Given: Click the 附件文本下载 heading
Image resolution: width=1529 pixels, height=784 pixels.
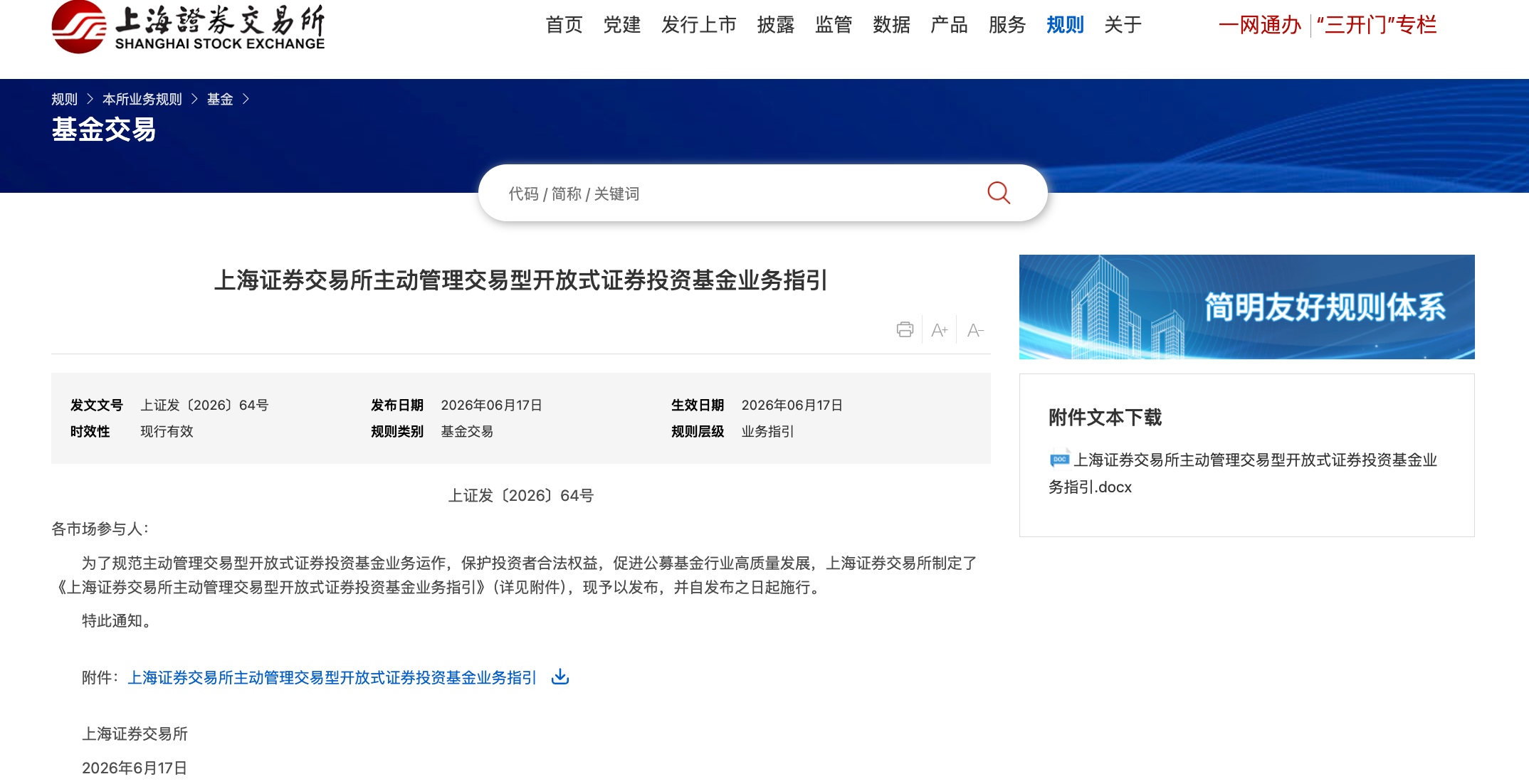Looking at the screenshot, I should click(x=1105, y=417).
